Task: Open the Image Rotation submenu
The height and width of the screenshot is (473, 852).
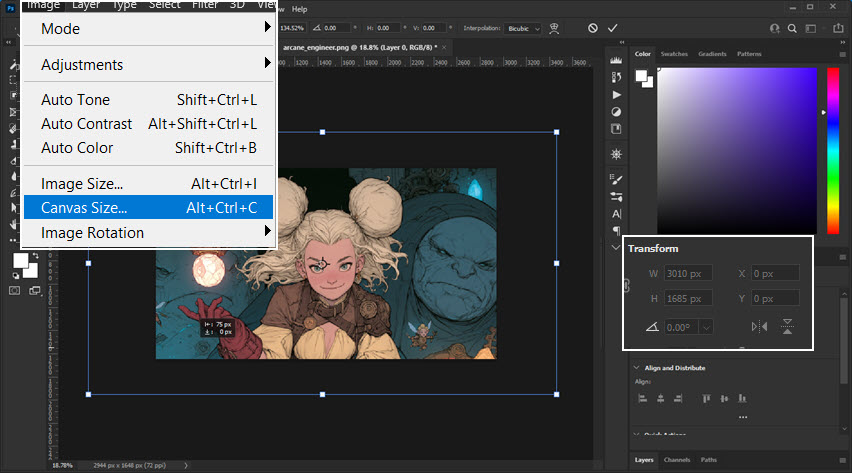Action: 148,233
